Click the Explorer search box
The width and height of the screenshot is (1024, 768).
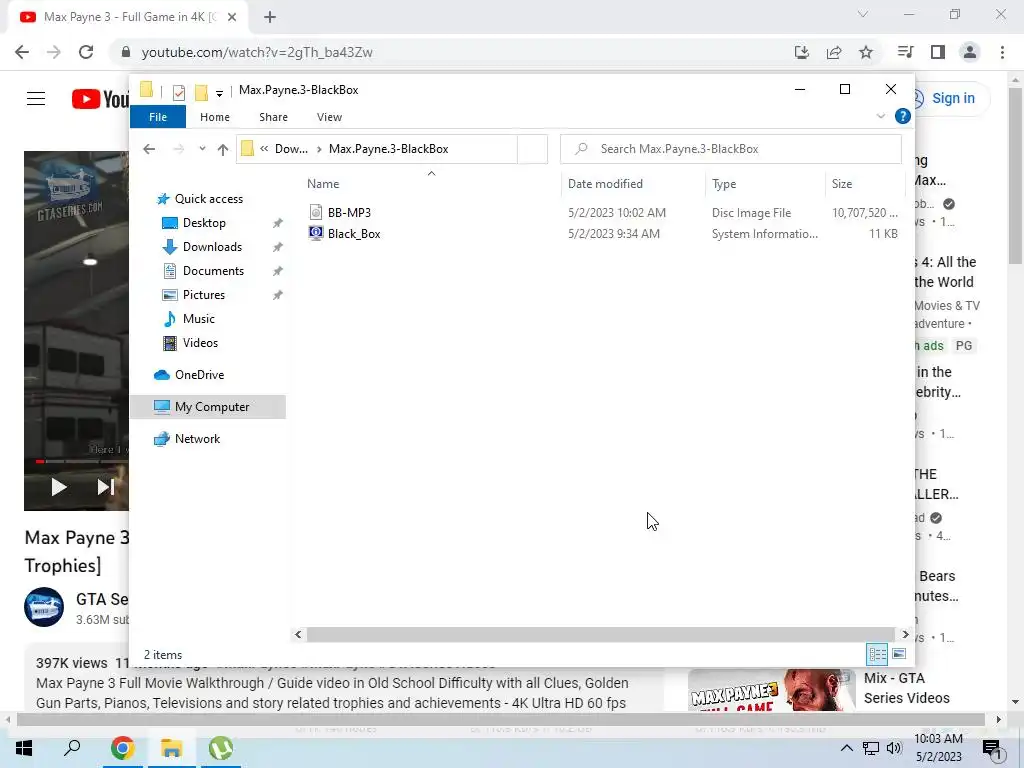[x=731, y=149]
